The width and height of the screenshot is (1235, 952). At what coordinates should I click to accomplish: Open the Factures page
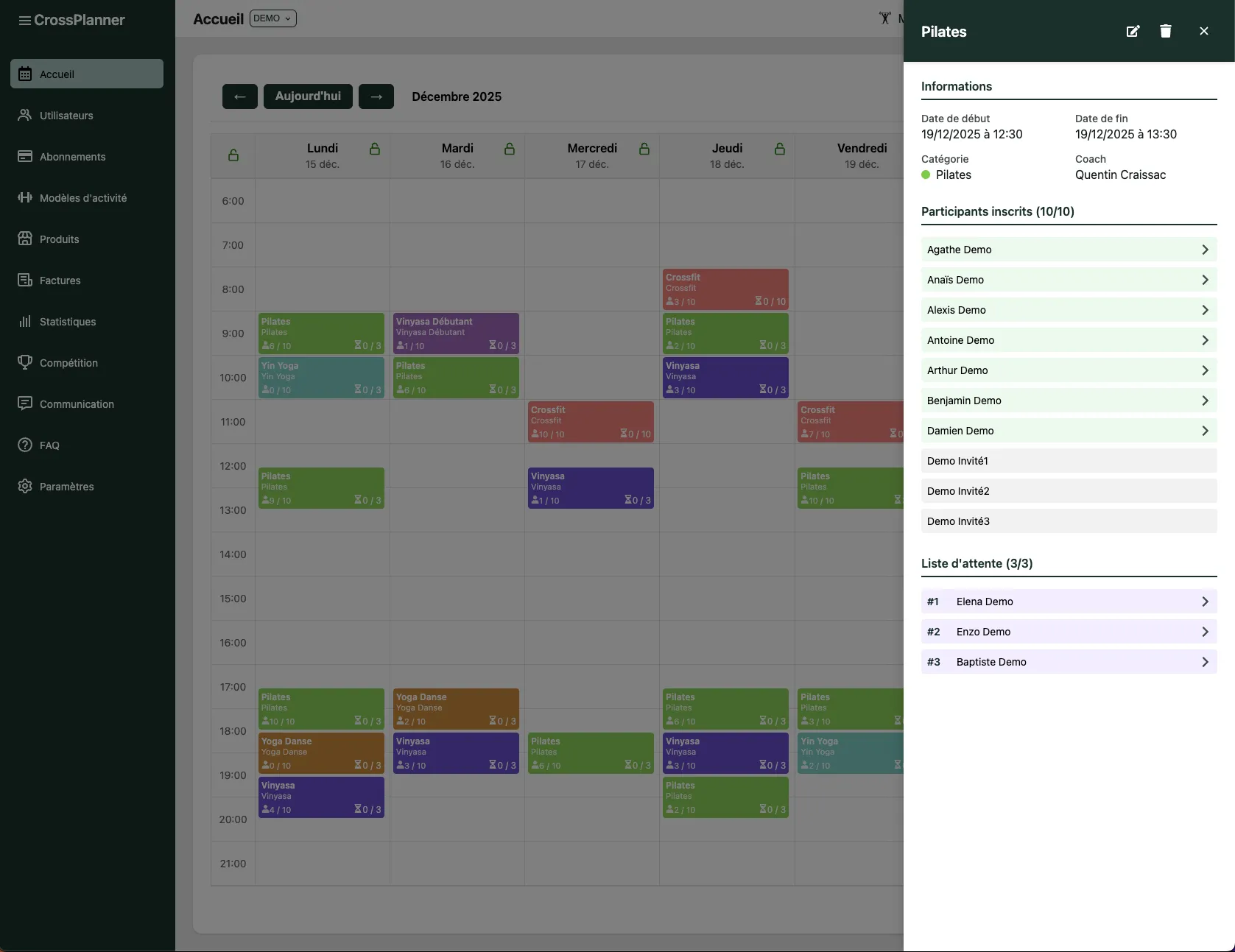point(60,281)
